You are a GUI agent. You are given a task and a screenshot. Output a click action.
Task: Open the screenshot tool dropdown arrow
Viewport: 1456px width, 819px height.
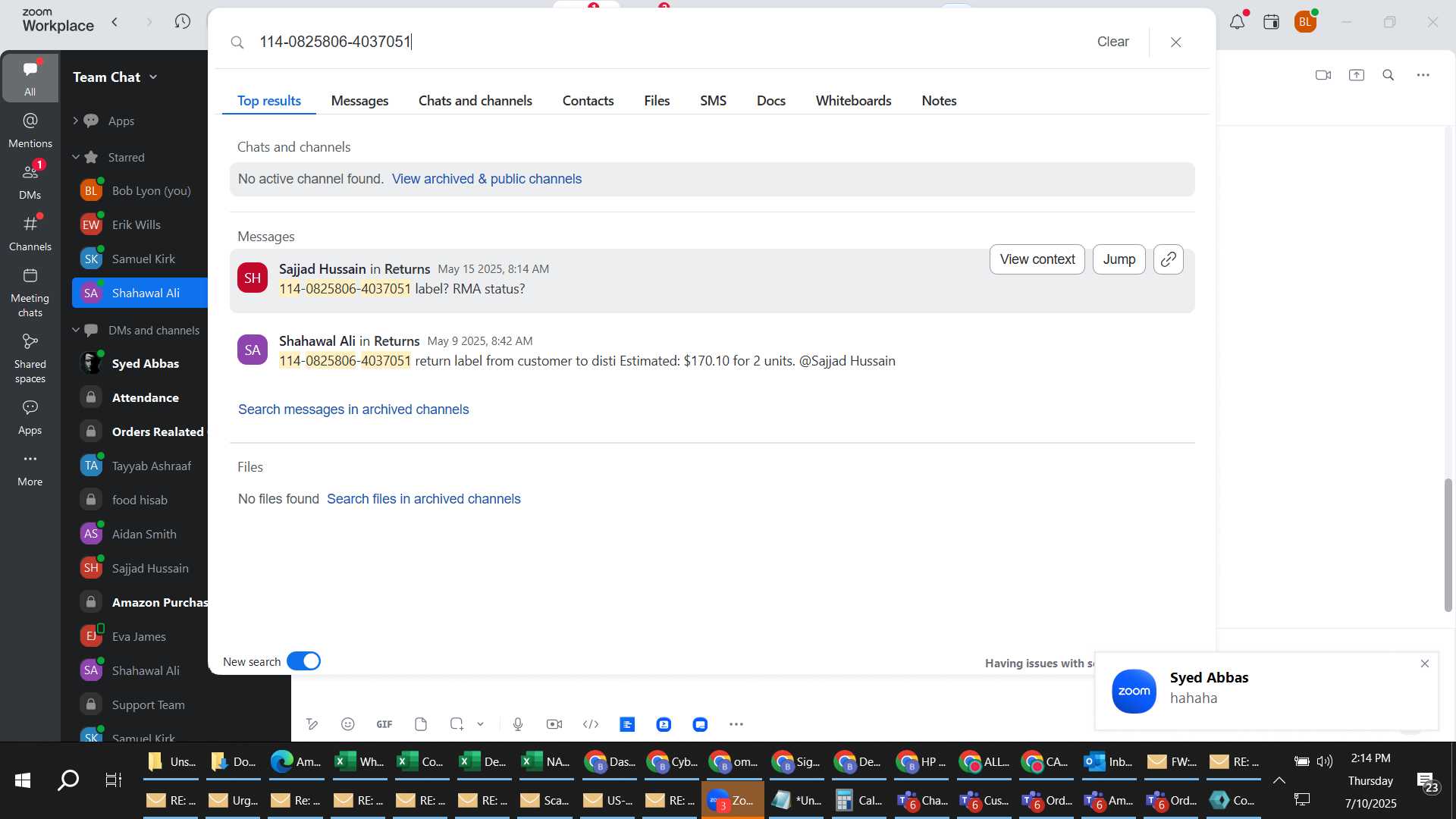[481, 724]
